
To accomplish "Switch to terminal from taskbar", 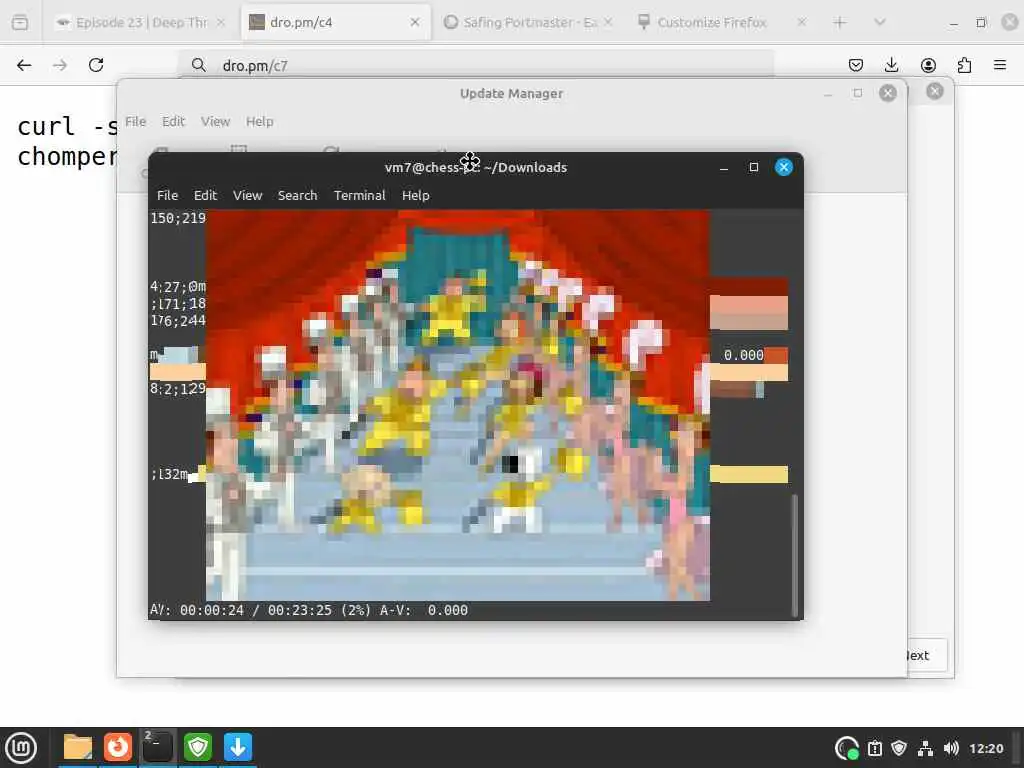I will [x=157, y=747].
